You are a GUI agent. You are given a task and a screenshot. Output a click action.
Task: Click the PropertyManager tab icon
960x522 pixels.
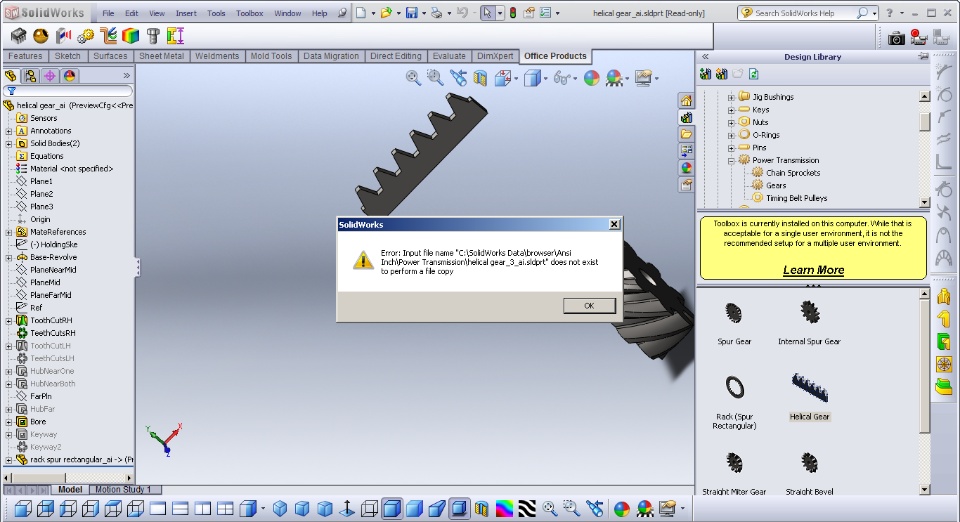30,76
